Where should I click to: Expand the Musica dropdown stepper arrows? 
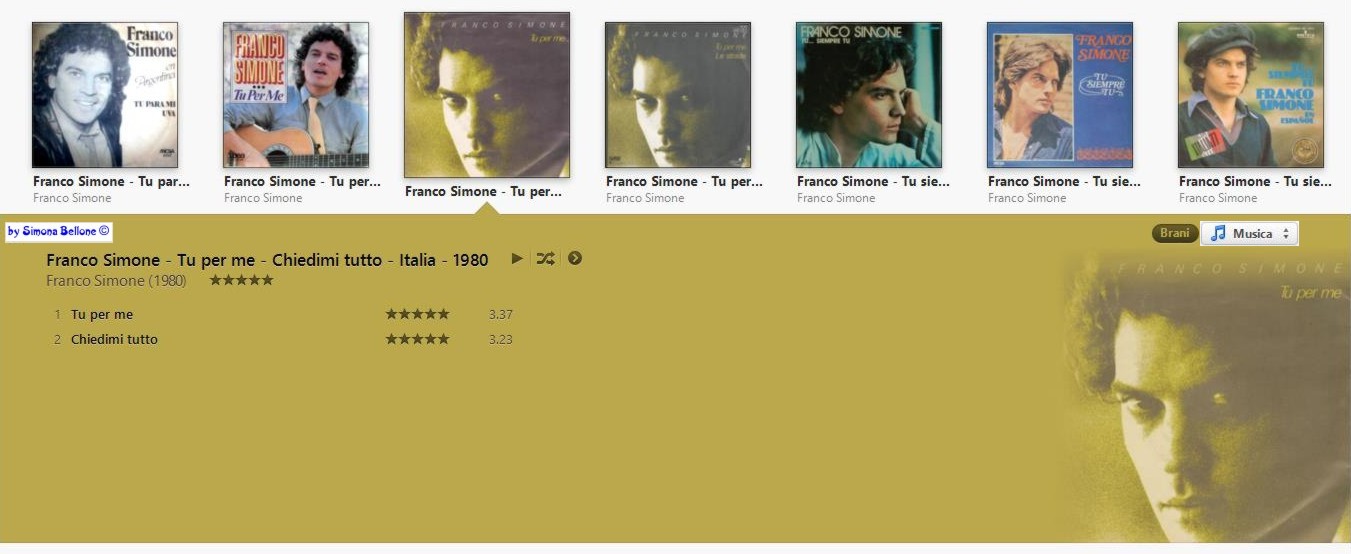pyautogui.click(x=1286, y=233)
